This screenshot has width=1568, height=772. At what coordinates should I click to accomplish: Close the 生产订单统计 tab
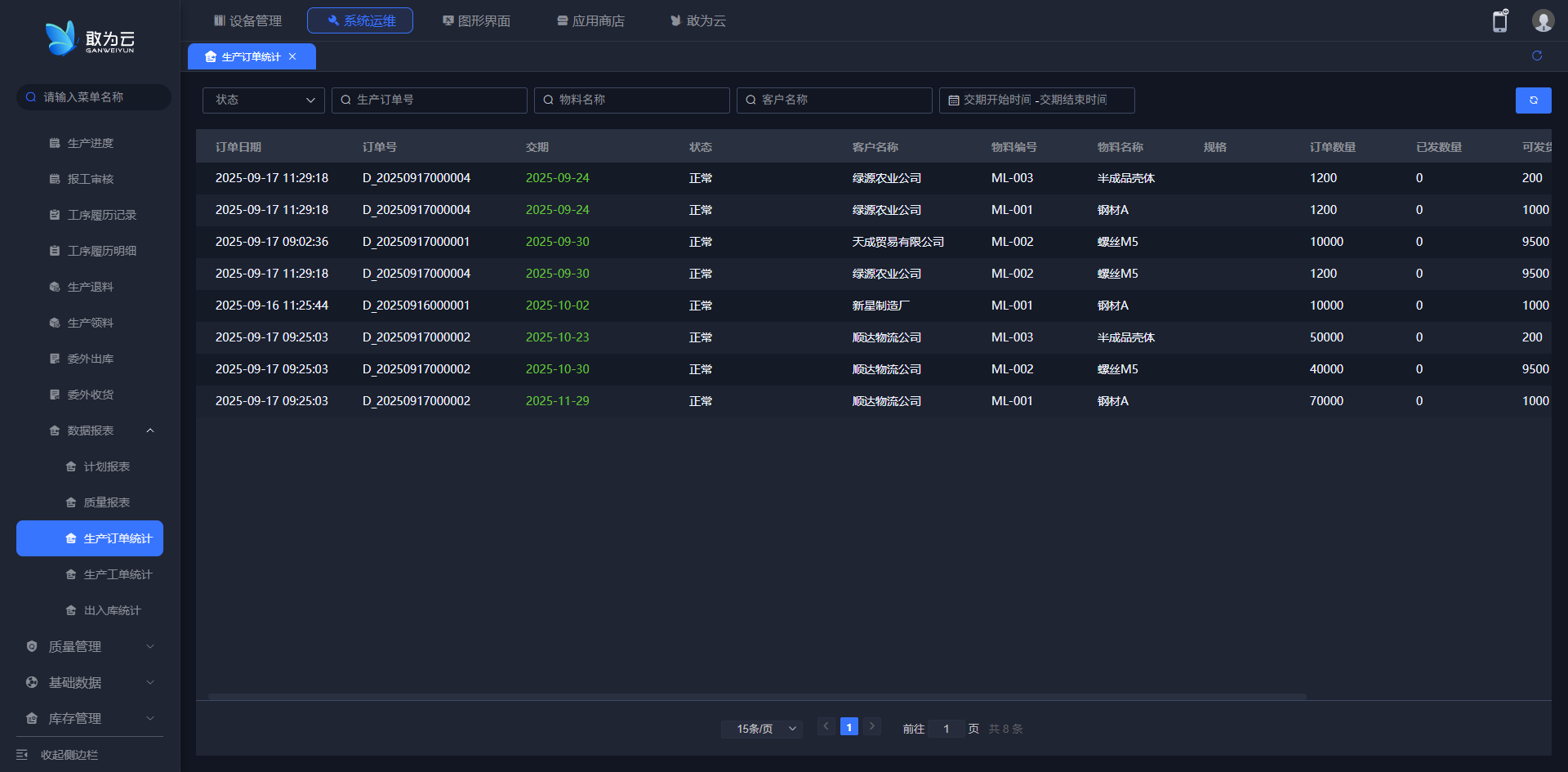tap(292, 57)
